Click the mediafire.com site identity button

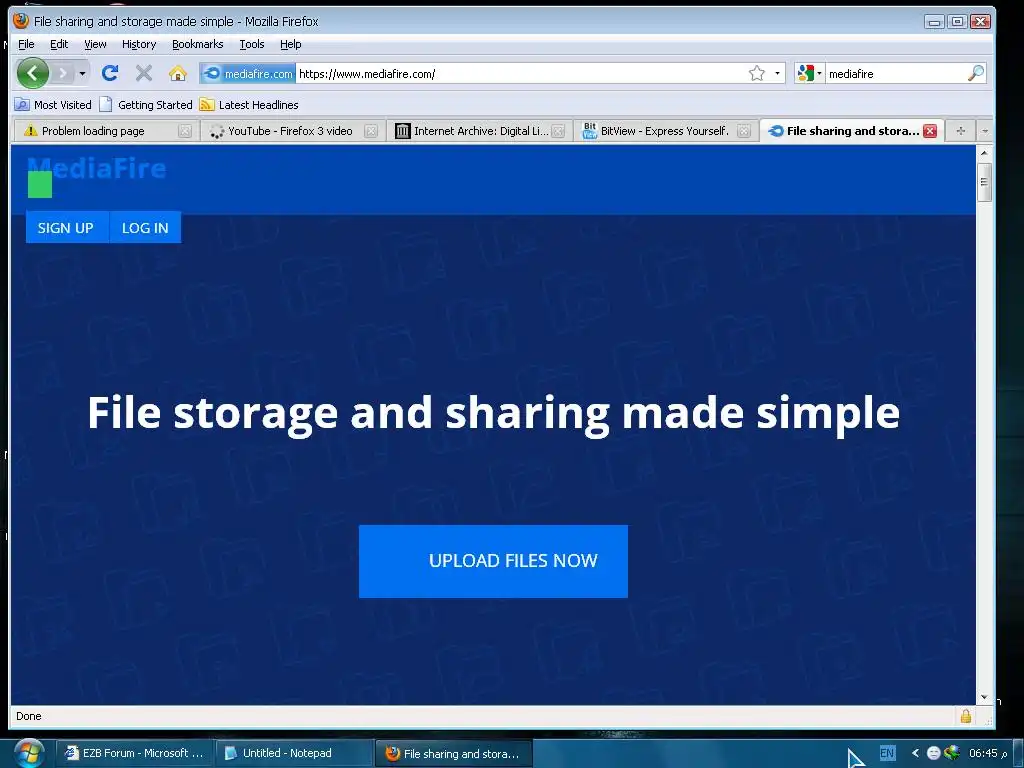[248, 73]
